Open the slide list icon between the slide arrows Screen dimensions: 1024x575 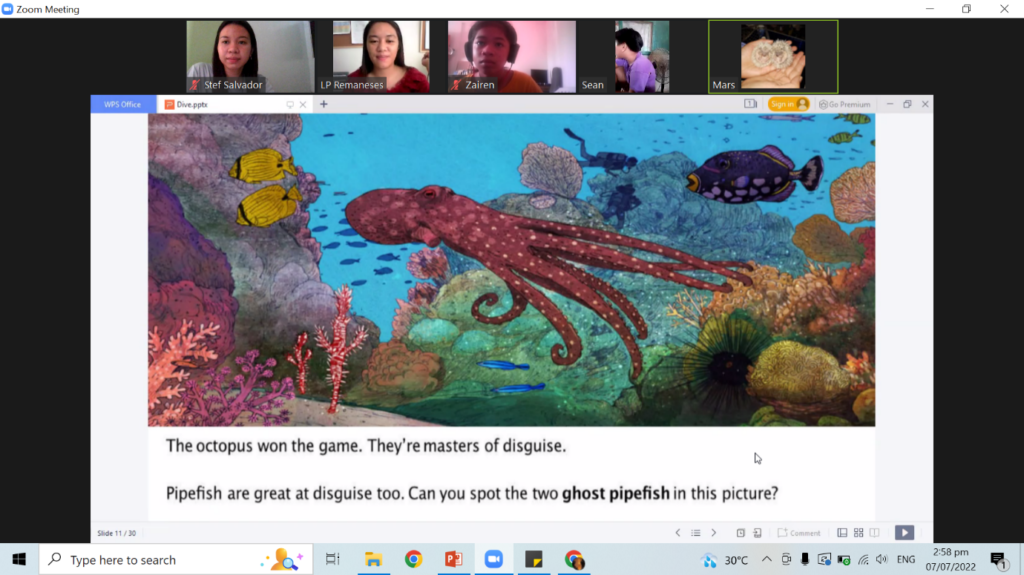[x=696, y=533]
